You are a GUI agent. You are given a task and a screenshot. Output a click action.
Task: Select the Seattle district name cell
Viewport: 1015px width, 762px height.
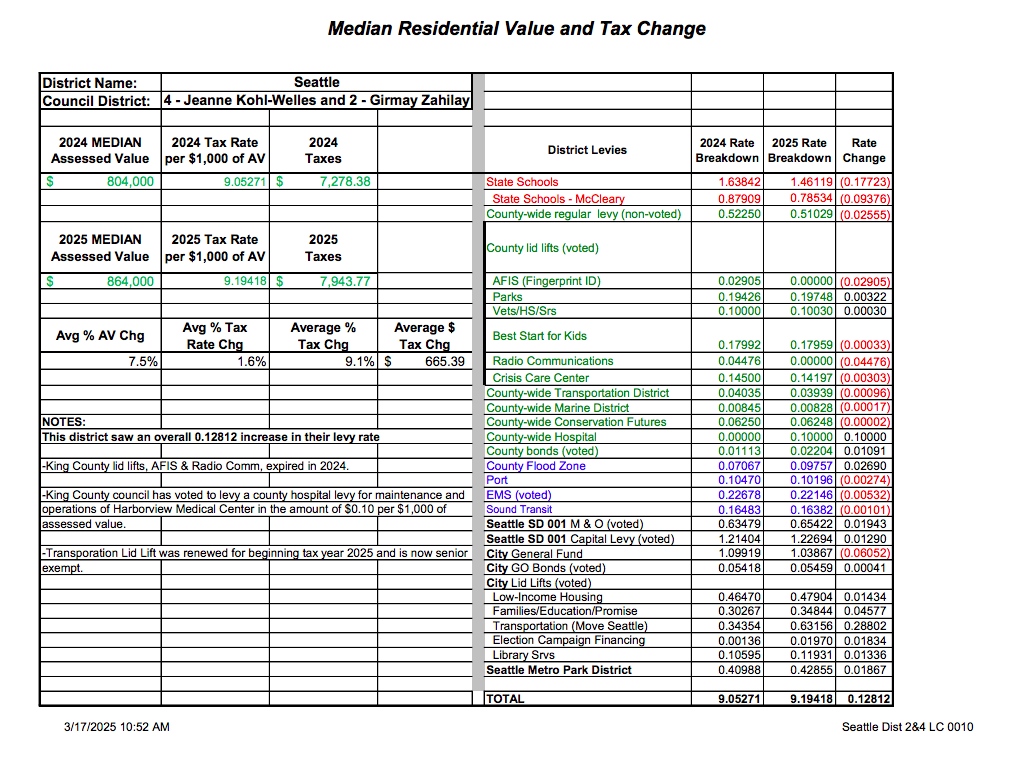[x=316, y=82]
